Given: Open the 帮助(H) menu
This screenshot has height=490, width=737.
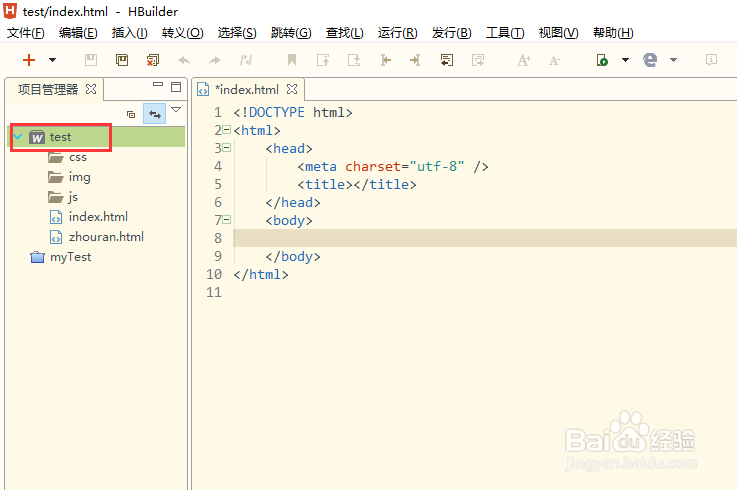Looking at the screenshot, I should 613,33.
